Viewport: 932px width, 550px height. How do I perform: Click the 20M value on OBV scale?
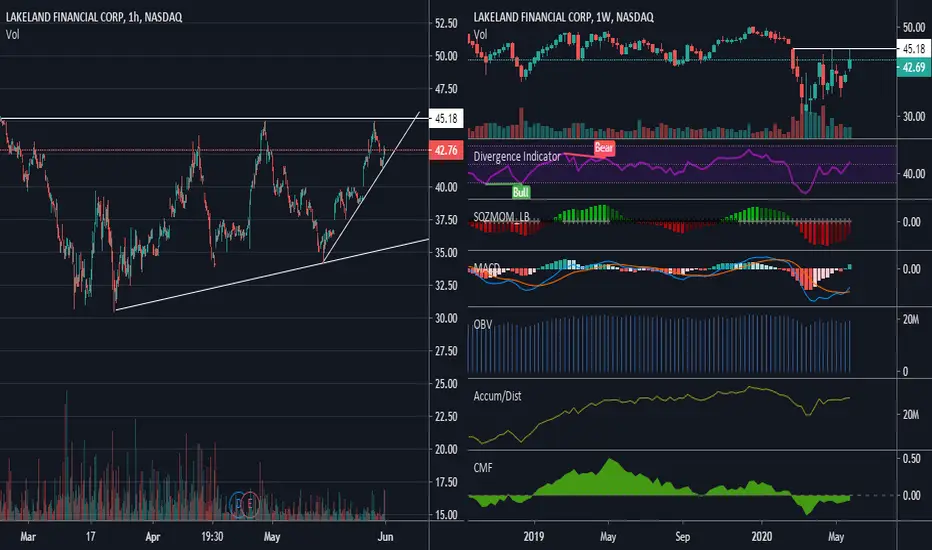pyautogui.click(x=911, y=320)
